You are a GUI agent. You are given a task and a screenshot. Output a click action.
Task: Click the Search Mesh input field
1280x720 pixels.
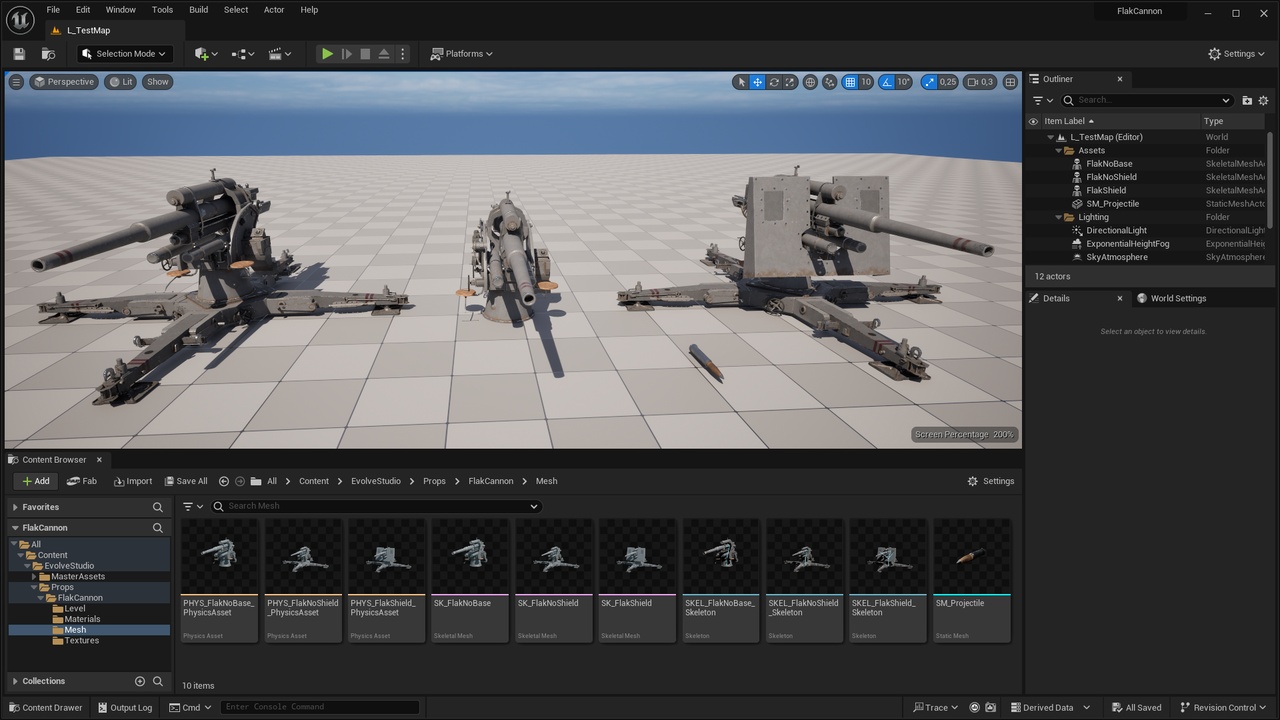pyautogui.click(x=376, y=506)
